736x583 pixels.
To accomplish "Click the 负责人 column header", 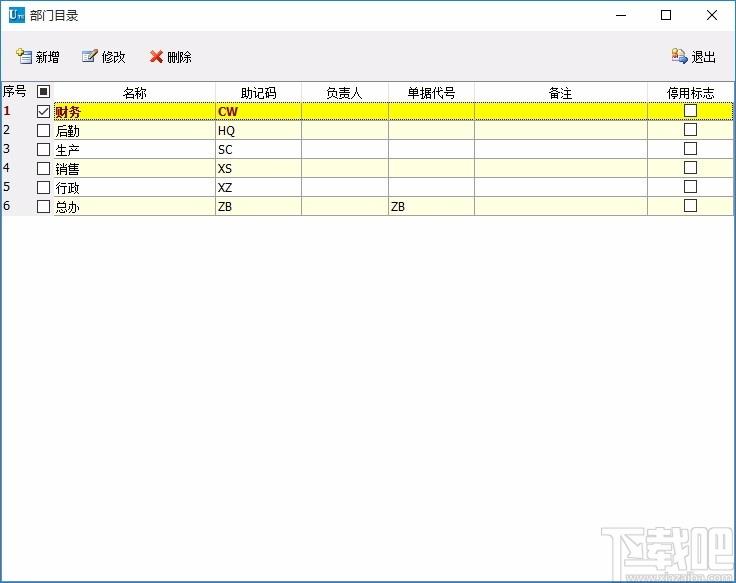I will tap(345, 92).
